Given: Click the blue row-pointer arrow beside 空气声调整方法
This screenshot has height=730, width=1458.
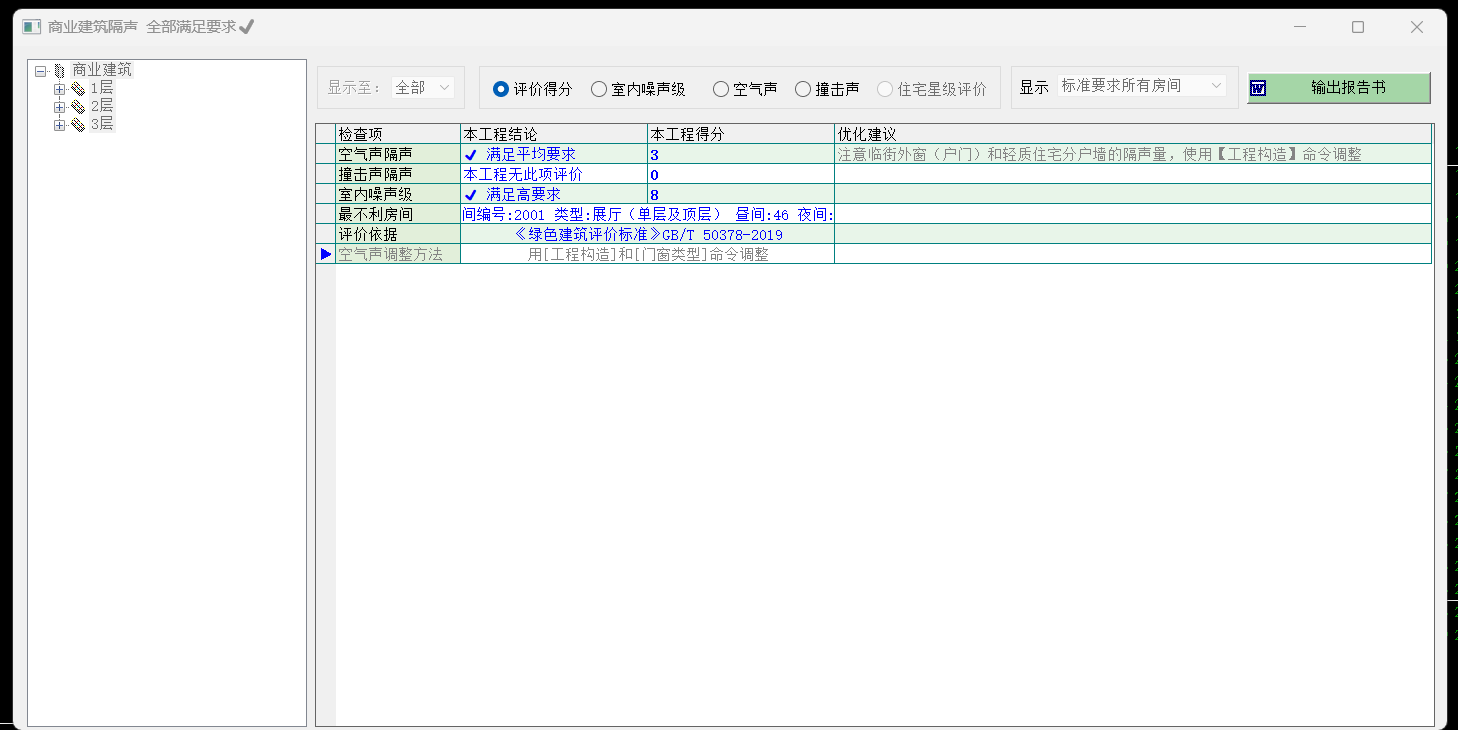Looking at the screenshot, I should pyautogui.click(x=325, y=254).
